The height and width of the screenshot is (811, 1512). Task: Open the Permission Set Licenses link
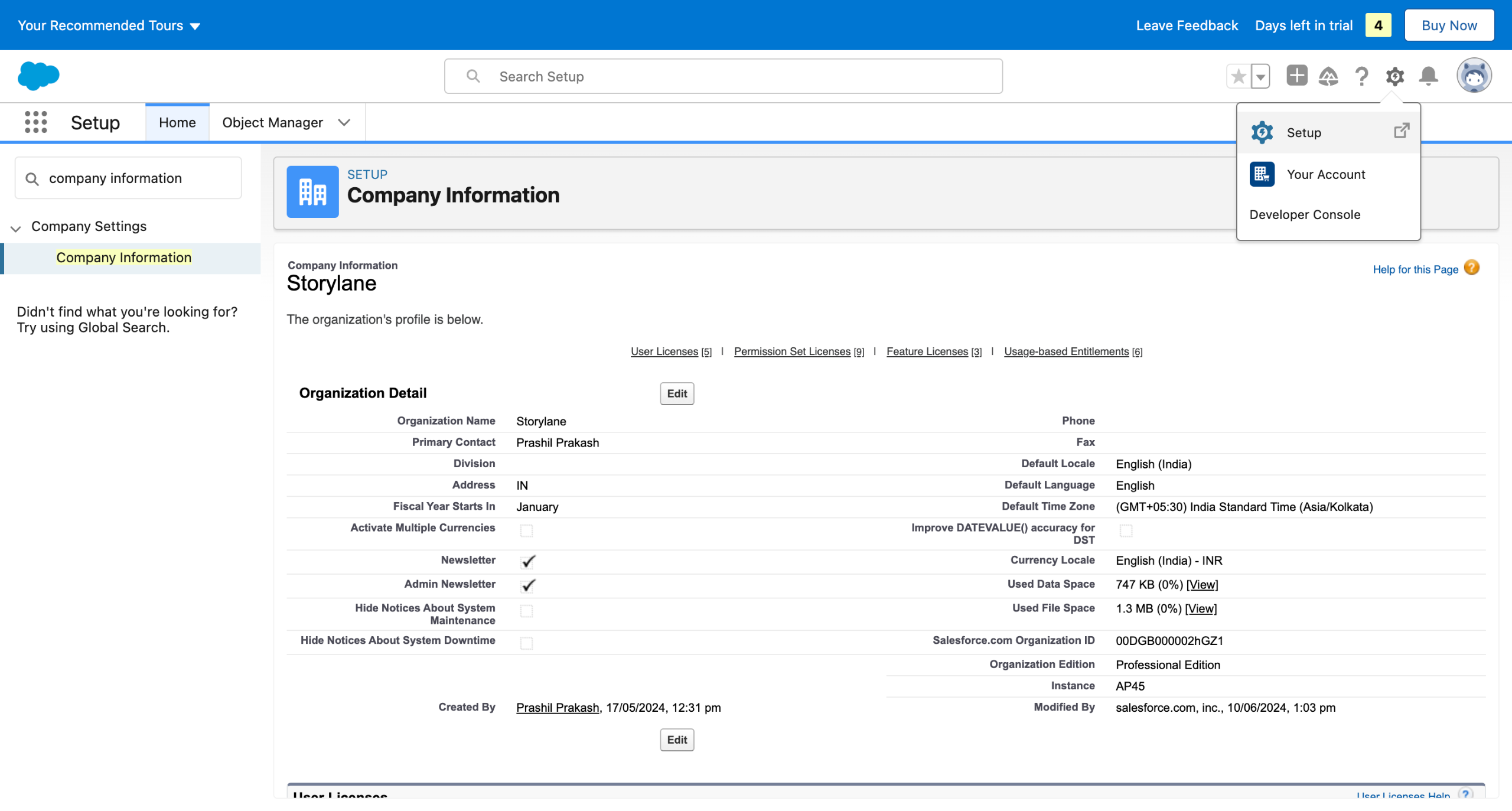pos(799,351)
